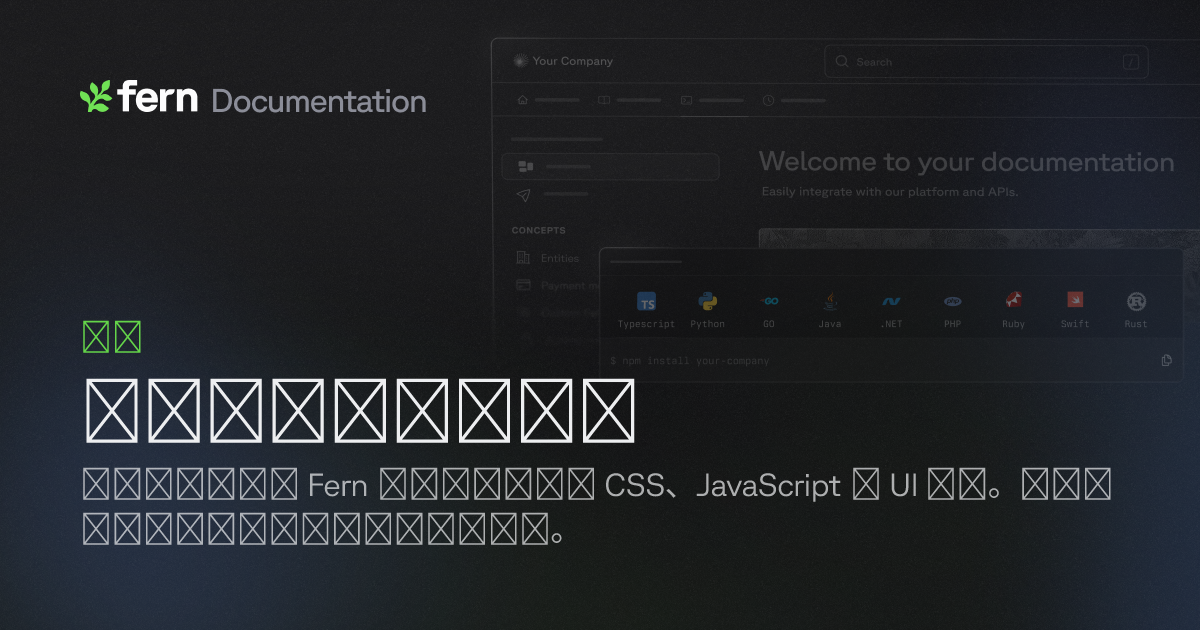Choose the Typescript SDK icon
1200x630 pixels.
pos(647,302)
